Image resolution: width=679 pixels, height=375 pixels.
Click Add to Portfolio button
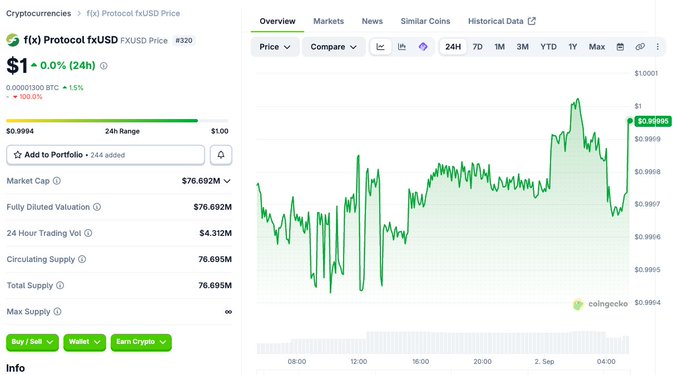[x=105, y=155]
